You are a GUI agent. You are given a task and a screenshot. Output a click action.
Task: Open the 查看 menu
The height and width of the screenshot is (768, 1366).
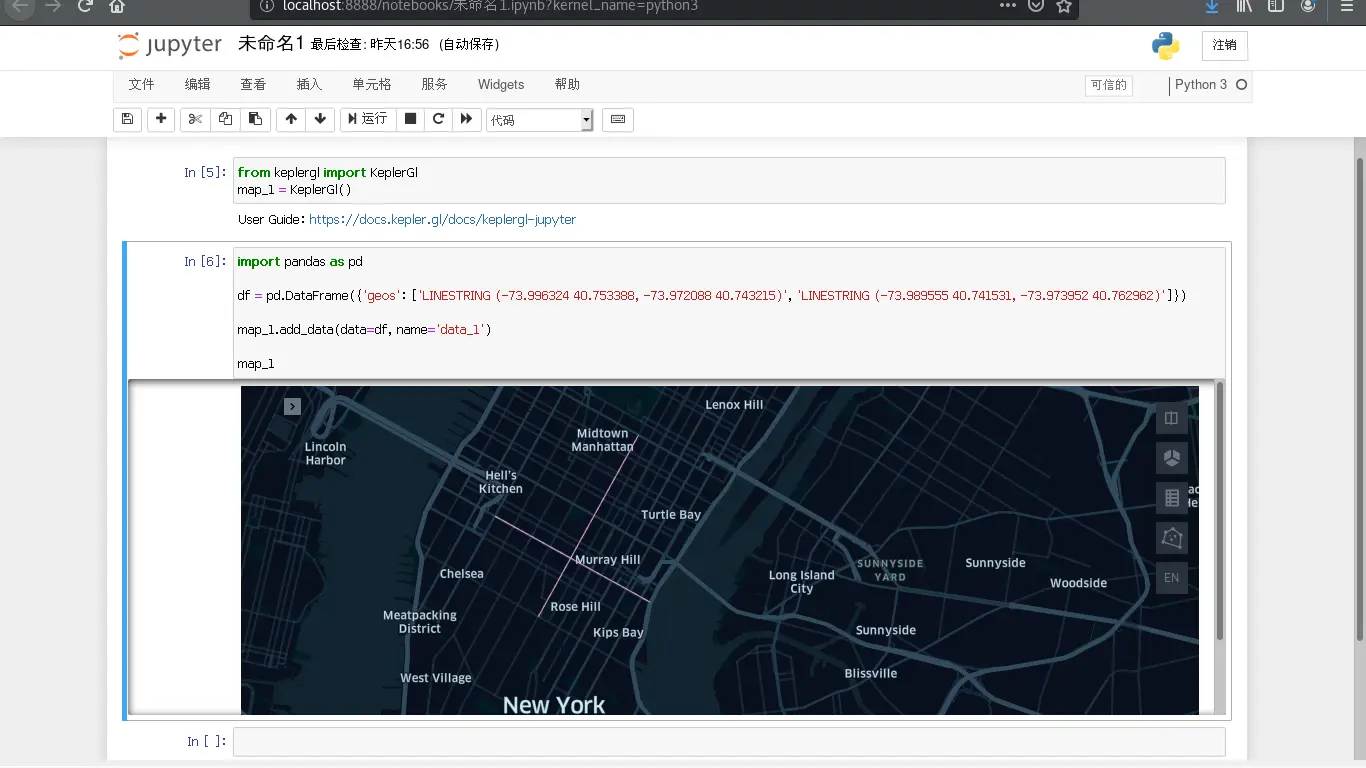[253, 85]
